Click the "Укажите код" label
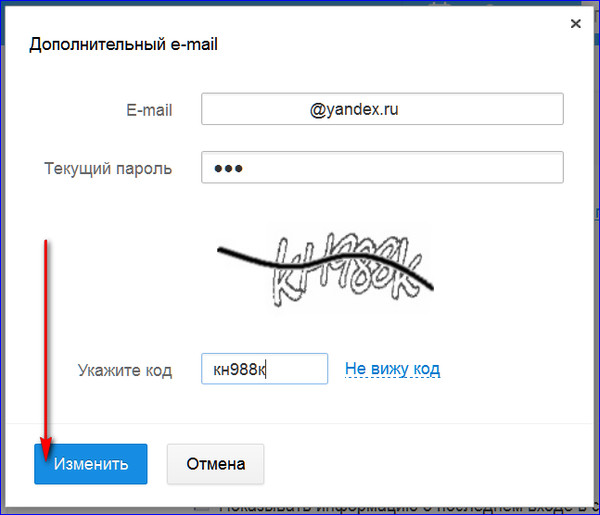The width and height of the screenshot is (600, 515). click(125, 370)
